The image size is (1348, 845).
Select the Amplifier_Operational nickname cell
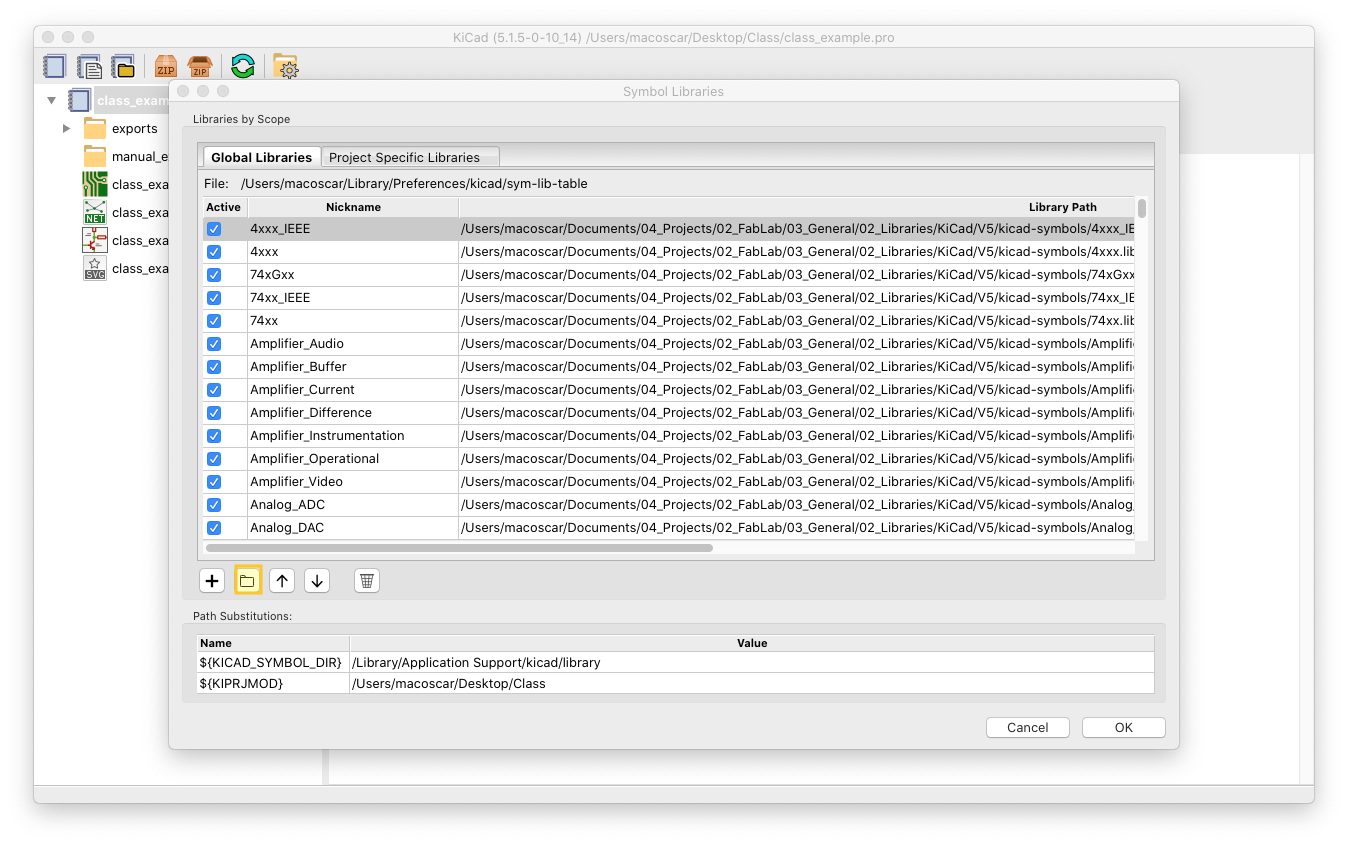coord(314,459)
